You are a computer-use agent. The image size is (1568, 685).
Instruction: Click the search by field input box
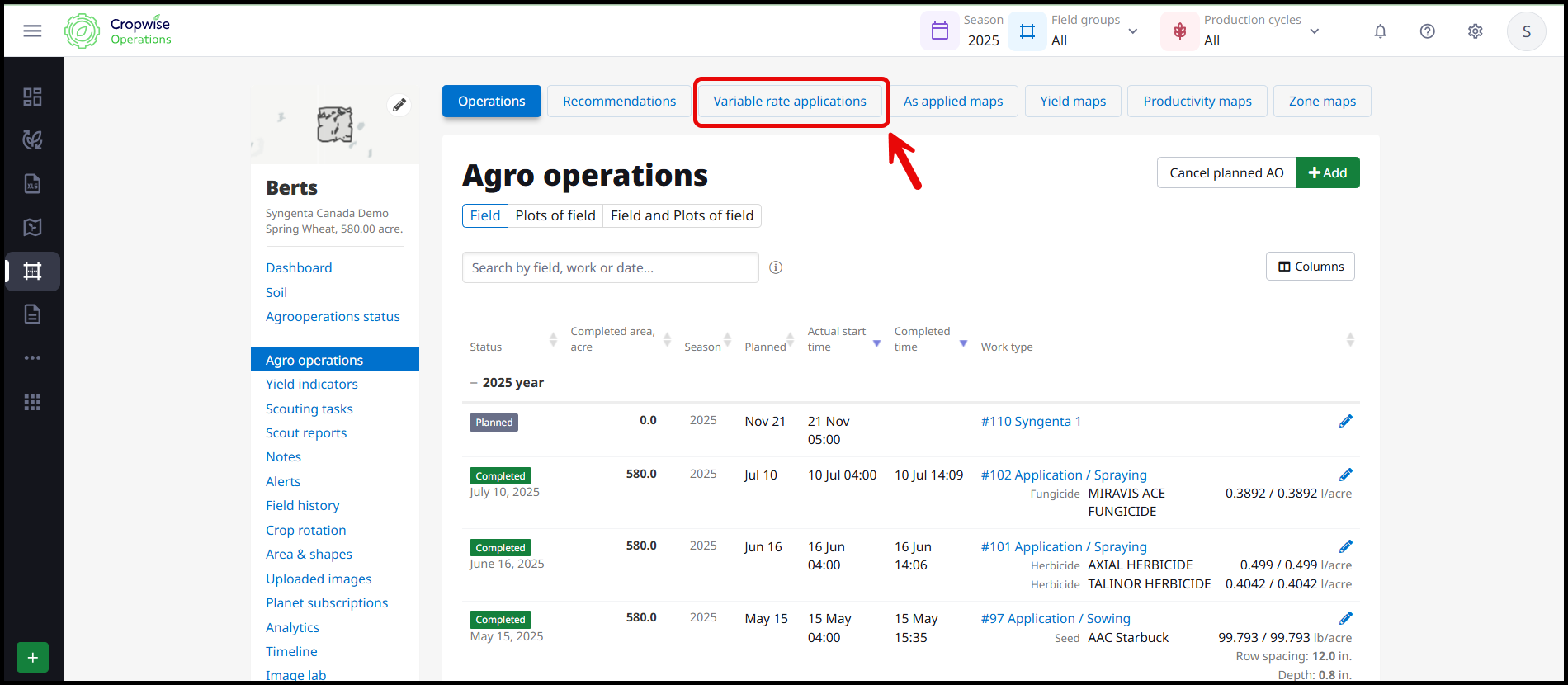click(610, 267)
